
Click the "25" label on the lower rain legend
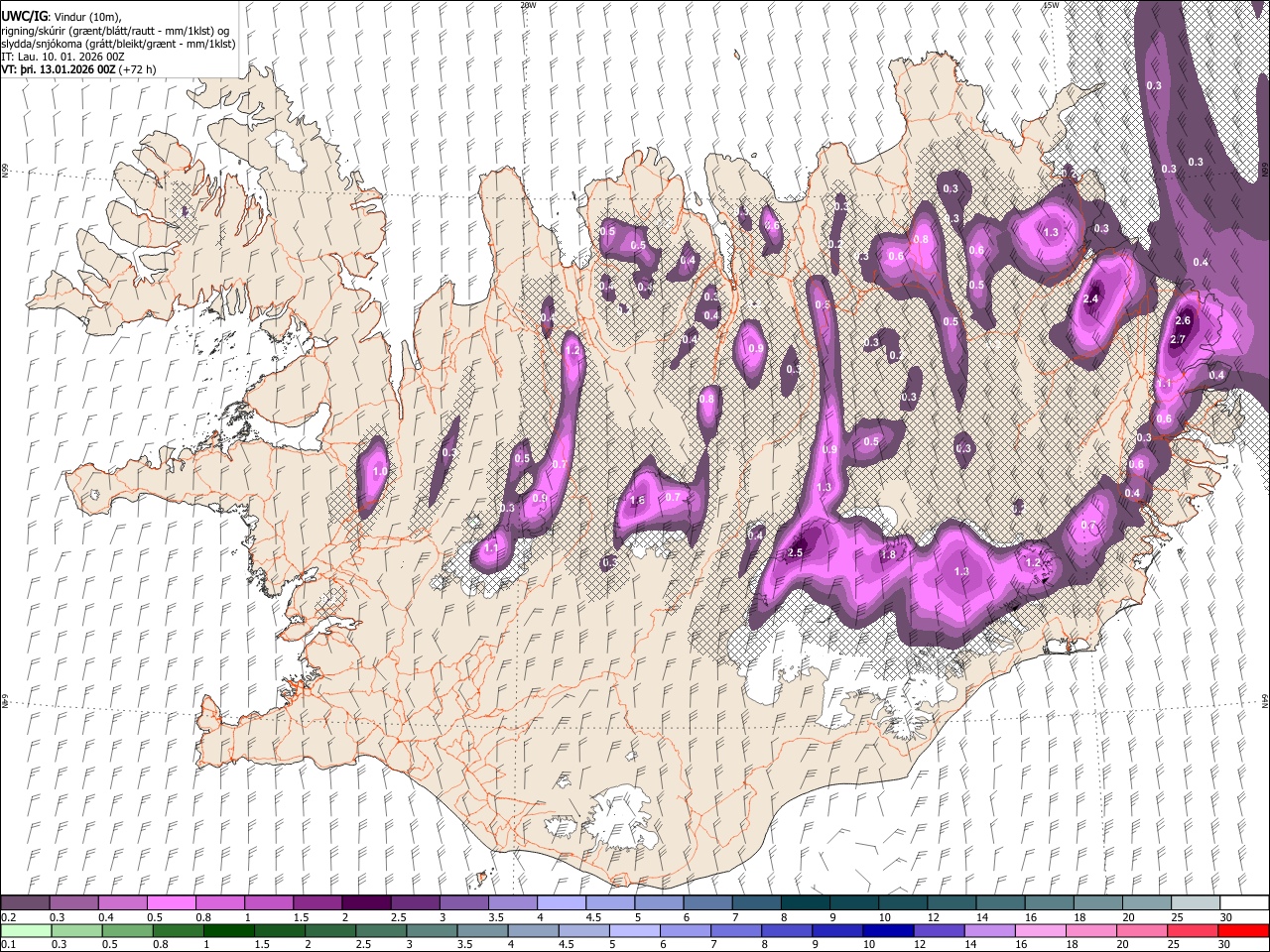[x=1175, y=945]
